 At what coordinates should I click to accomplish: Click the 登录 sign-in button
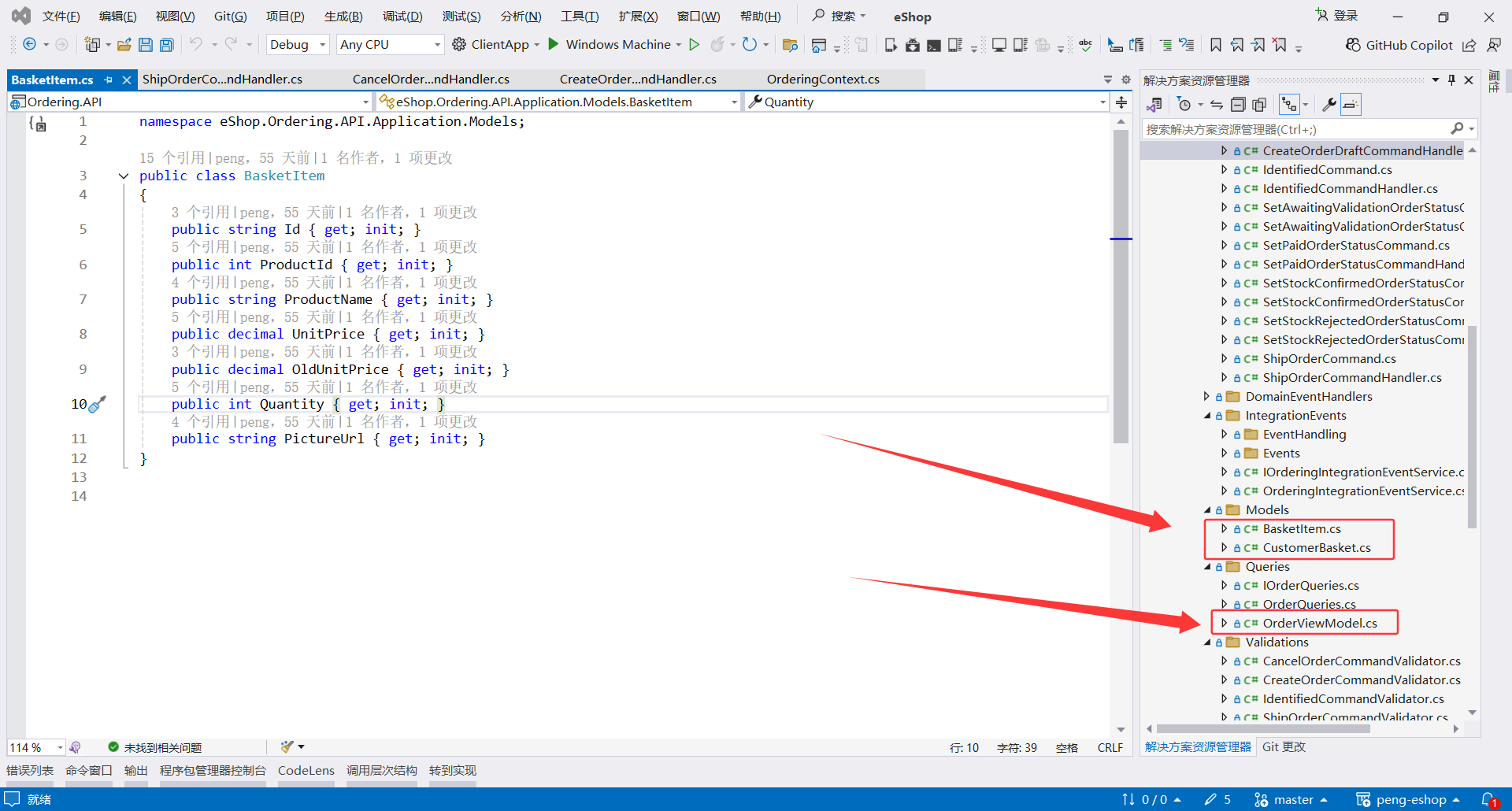1337,16
